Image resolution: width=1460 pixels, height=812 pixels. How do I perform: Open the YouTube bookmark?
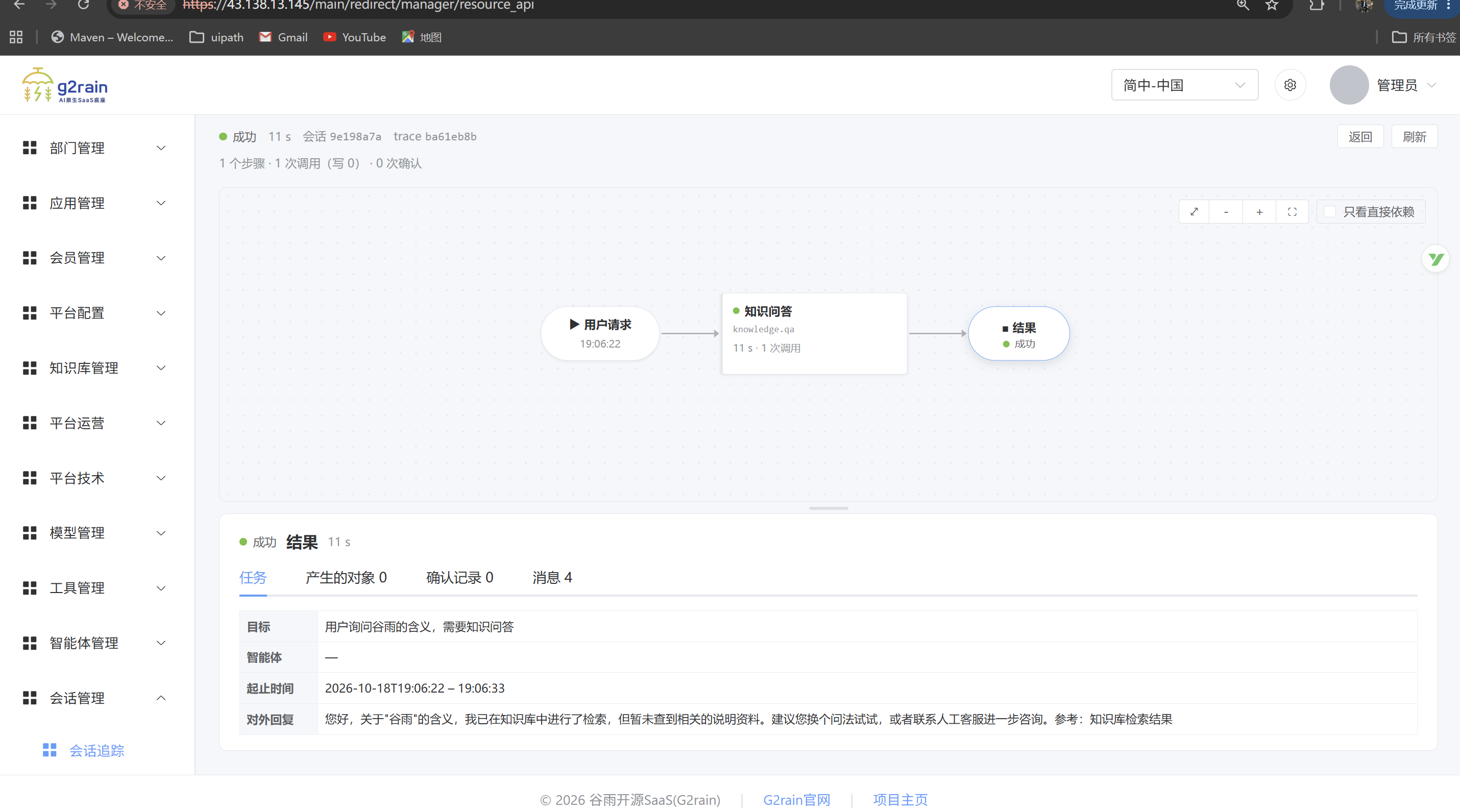click(x=354, y=37)
